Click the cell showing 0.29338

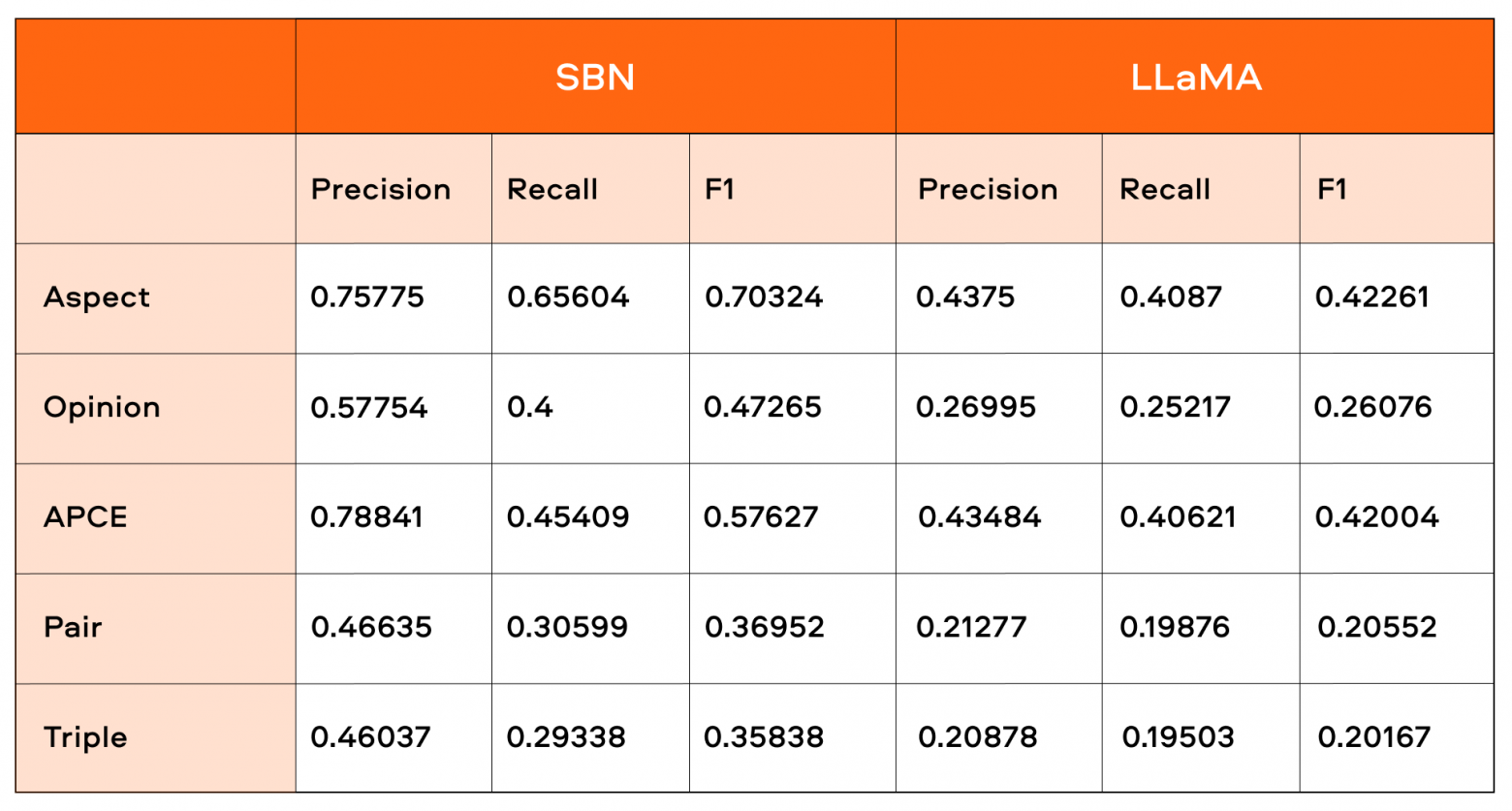click(566, 738)
